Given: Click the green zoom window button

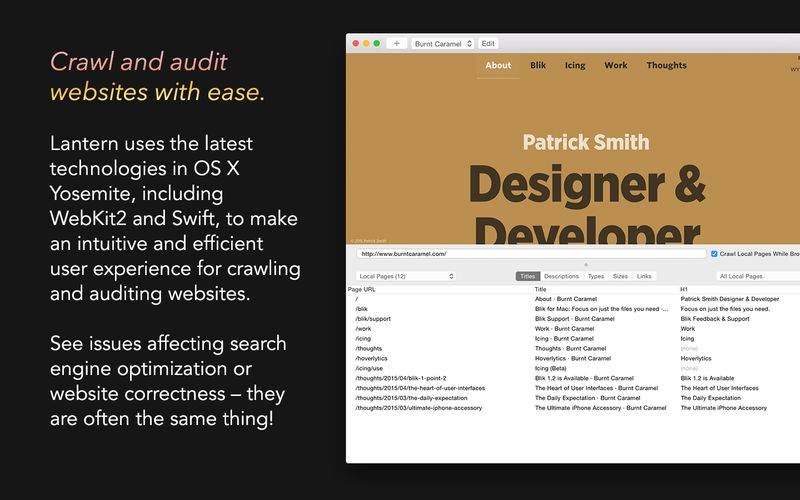Looking at the screenshot, I should coord(377,43).
